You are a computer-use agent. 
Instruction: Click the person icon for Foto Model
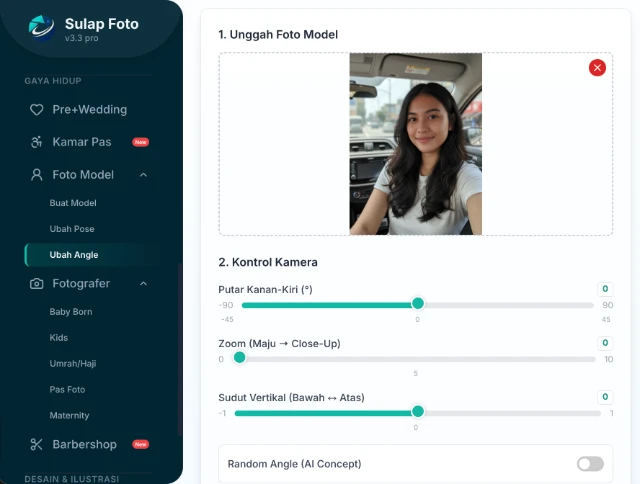[x=37, y=175]
